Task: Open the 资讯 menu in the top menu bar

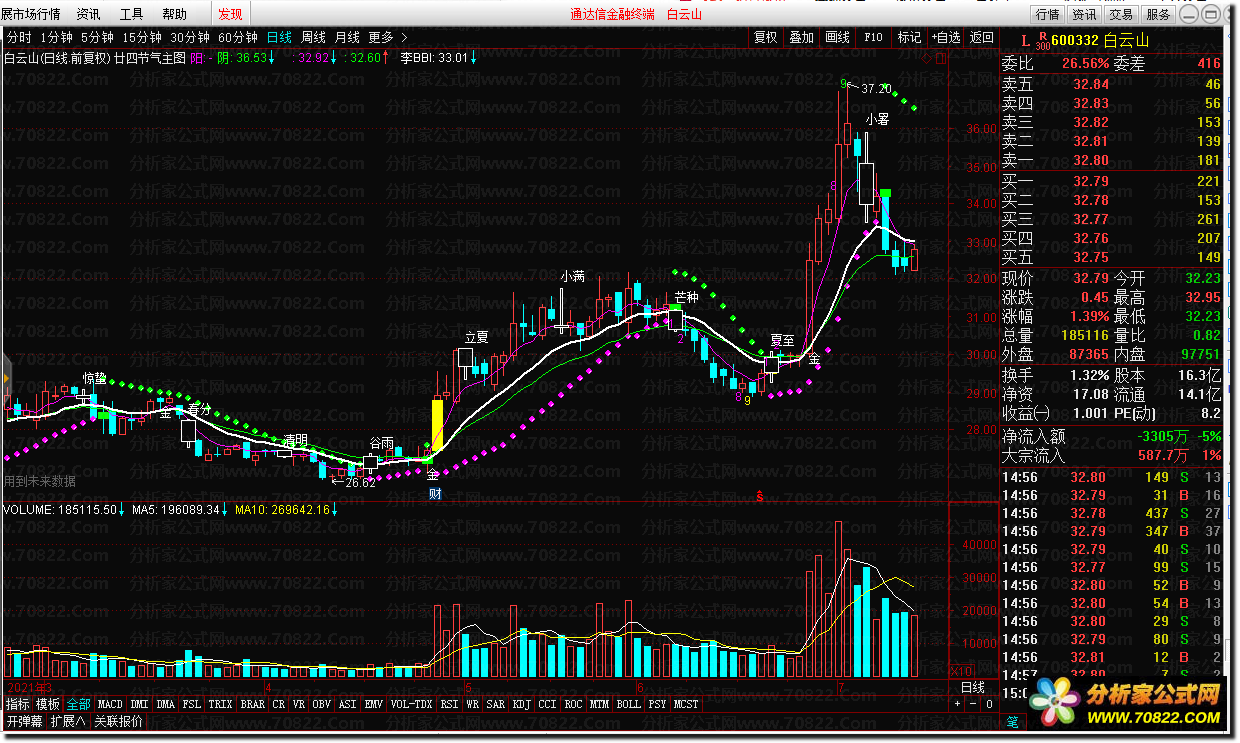Action: pyautogui.click(x=88, y=14)
